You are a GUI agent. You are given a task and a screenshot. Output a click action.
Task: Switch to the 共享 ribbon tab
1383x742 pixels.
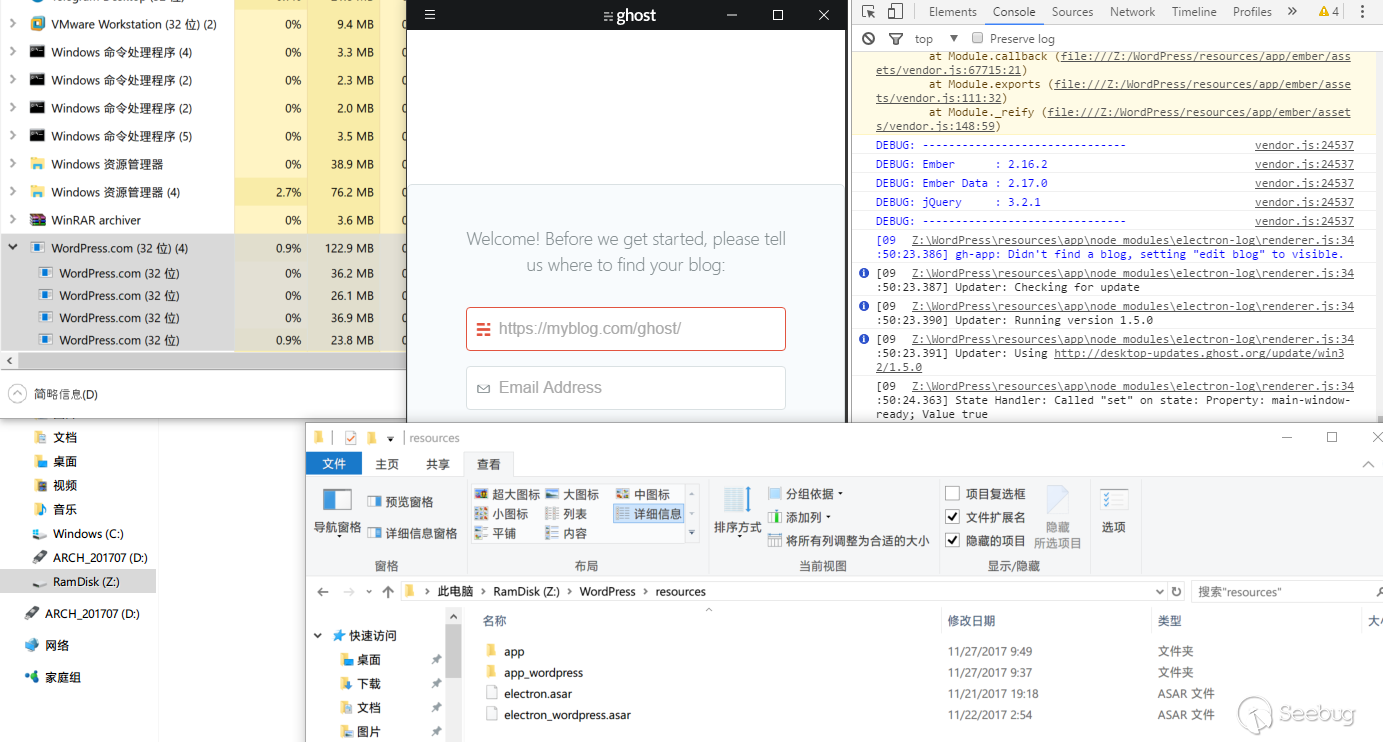[x=438, y=464]
